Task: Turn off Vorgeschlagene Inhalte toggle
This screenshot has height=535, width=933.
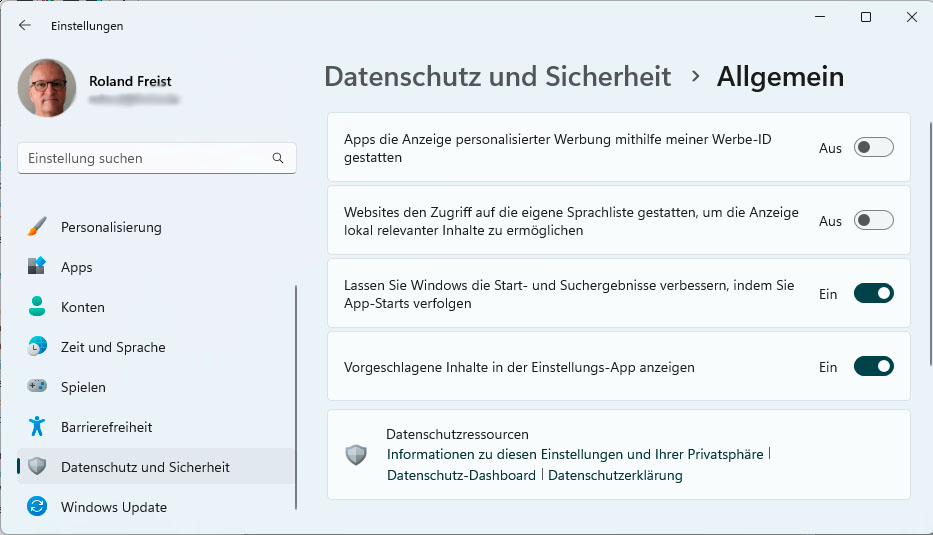Action: [x=873, y=366]
